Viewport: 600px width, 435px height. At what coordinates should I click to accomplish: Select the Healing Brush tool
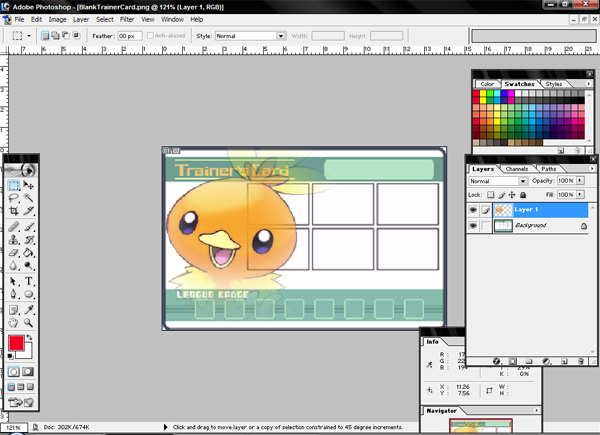[14, 227]
